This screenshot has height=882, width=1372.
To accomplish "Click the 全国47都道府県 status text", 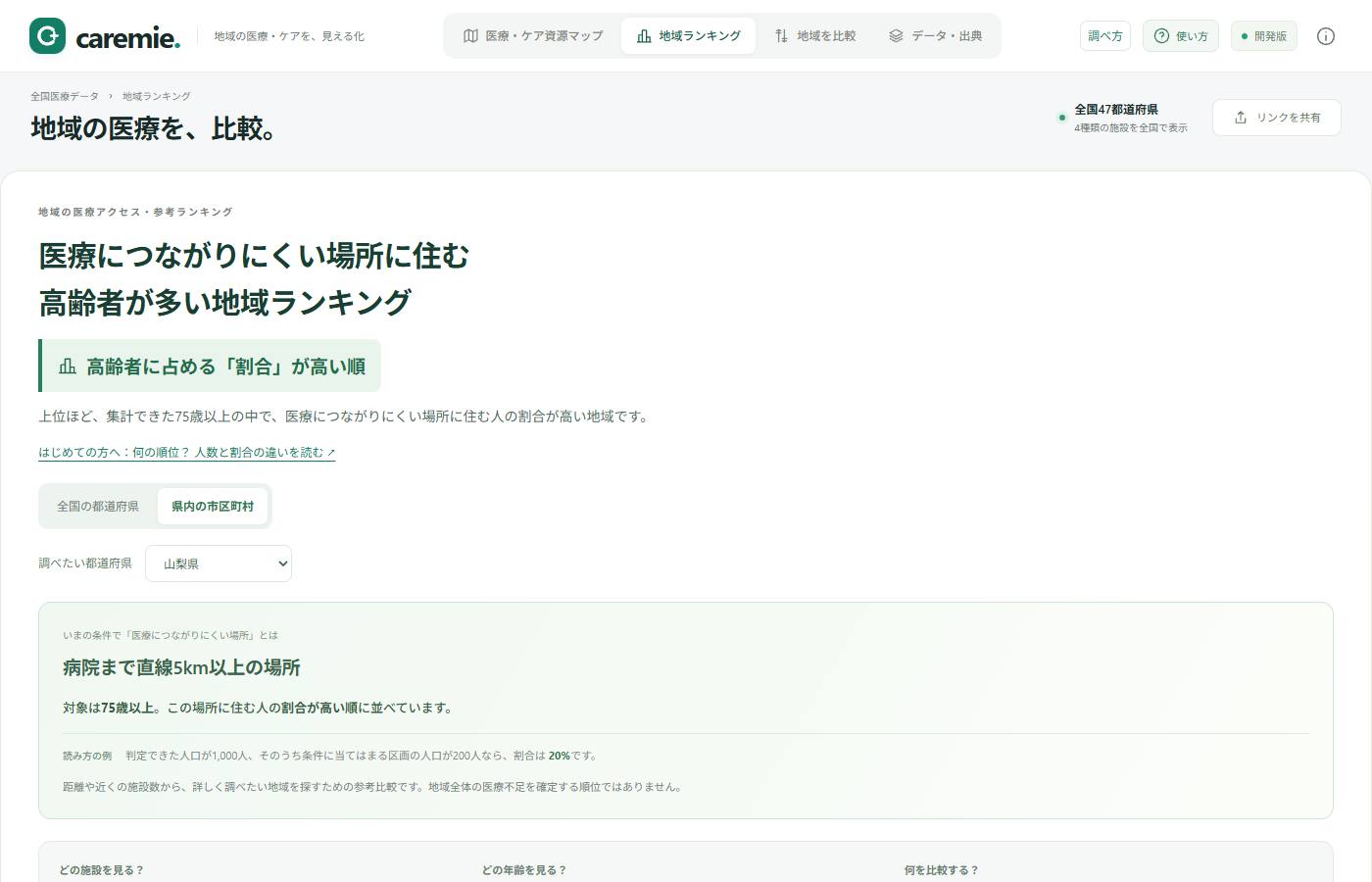I will click(x=1116, y=110).
